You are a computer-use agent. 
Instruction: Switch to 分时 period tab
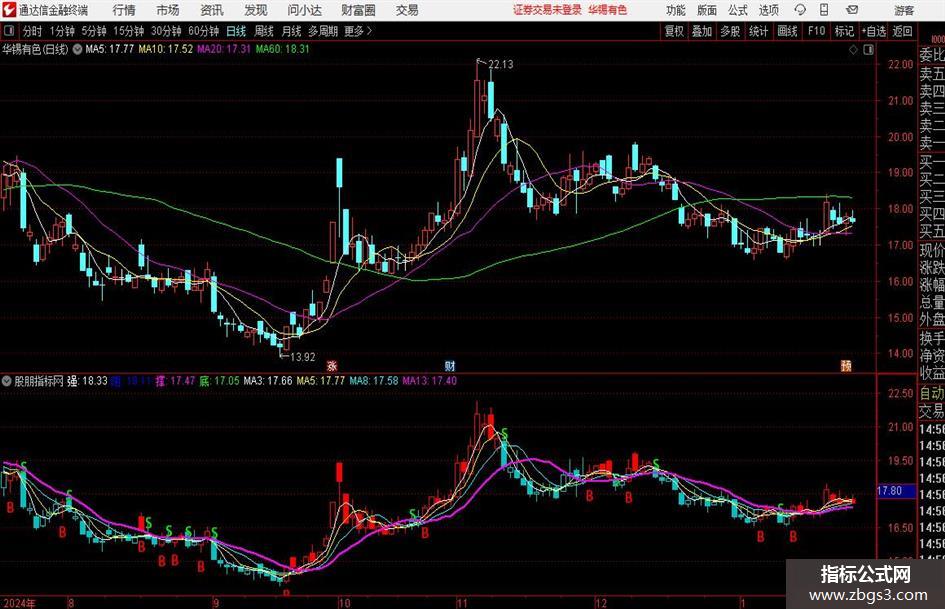click(32, 31)
